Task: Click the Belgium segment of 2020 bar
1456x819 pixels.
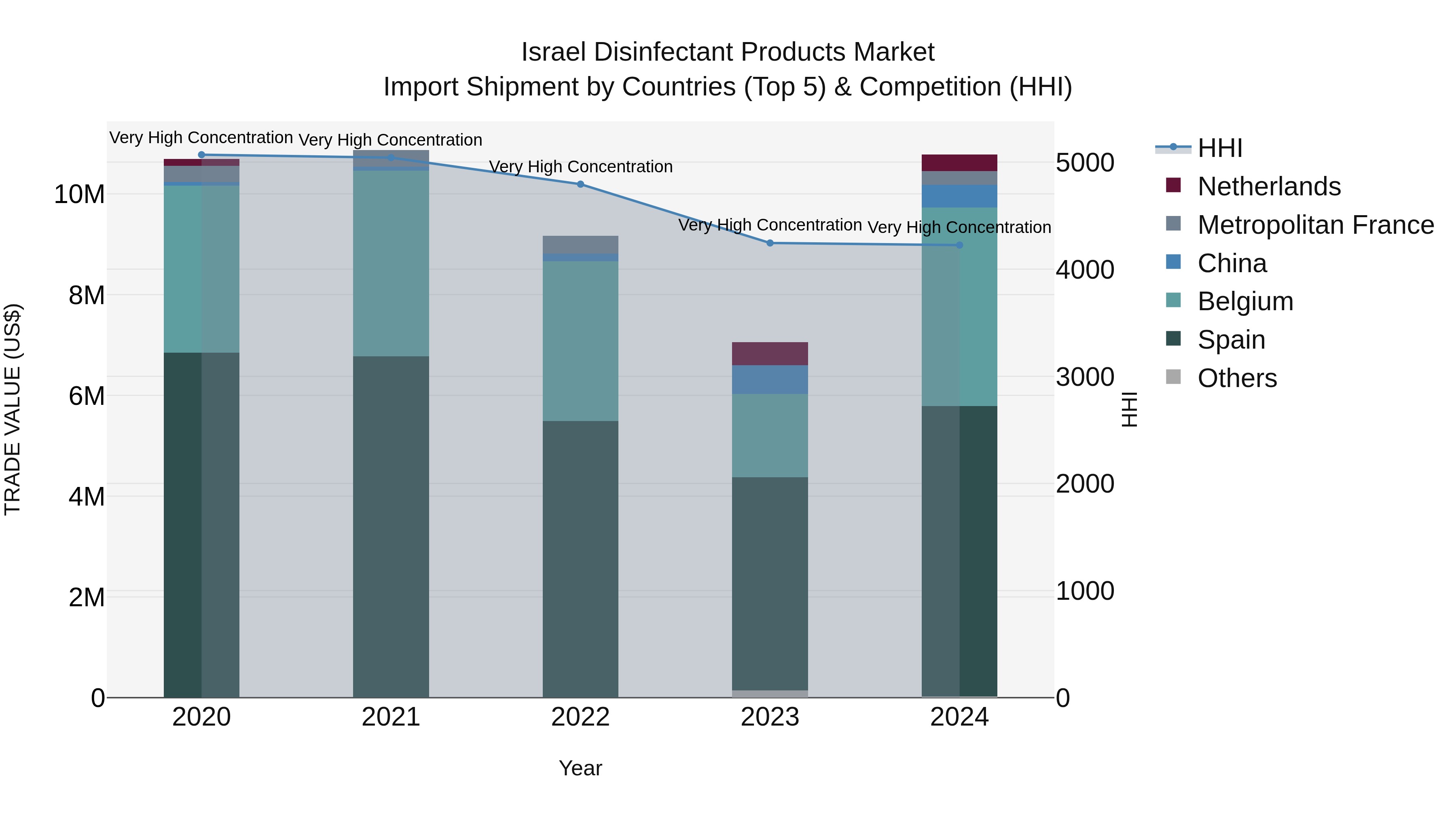Action: point(202,270)
